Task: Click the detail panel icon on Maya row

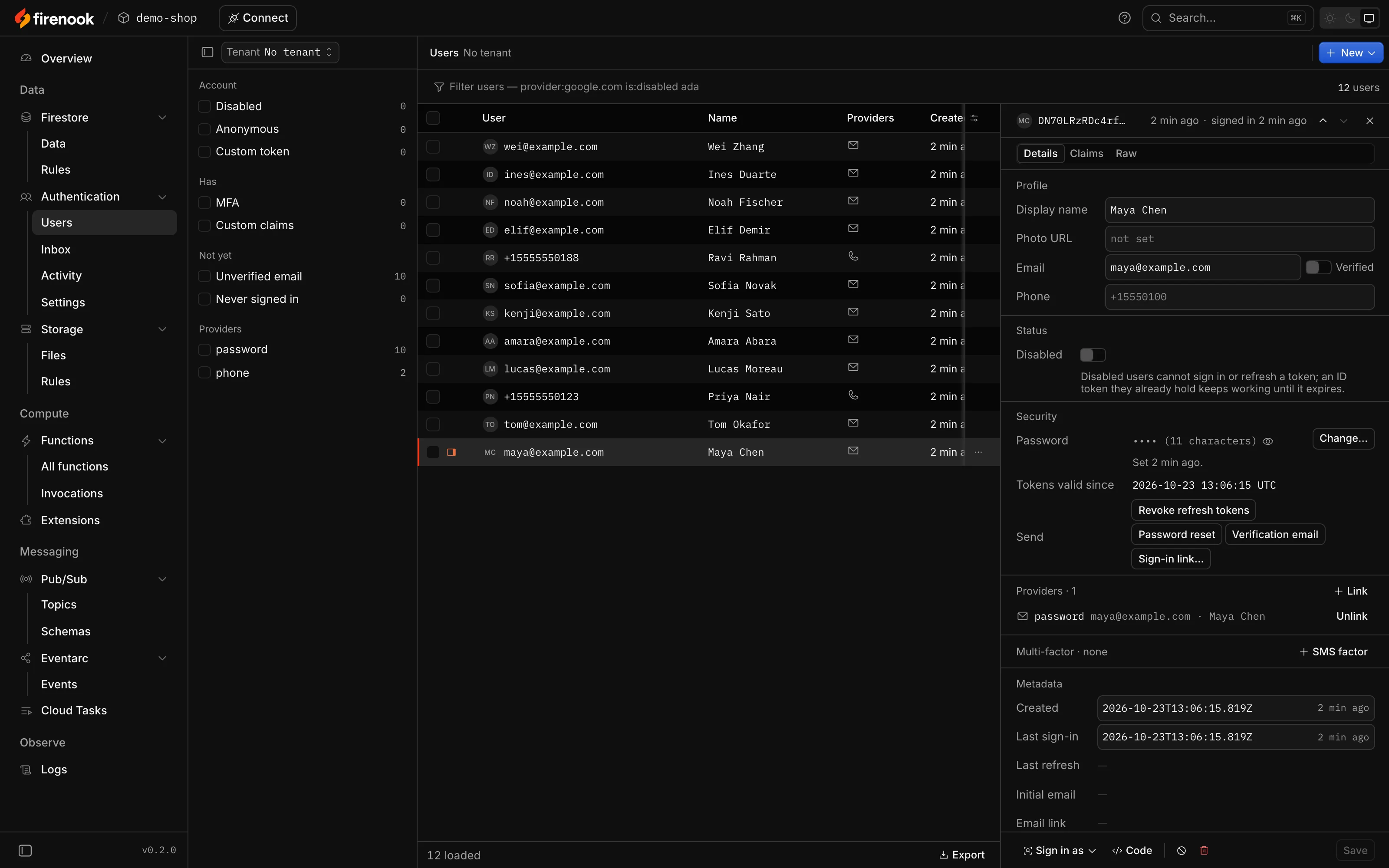Action: [x=451, y=452]
